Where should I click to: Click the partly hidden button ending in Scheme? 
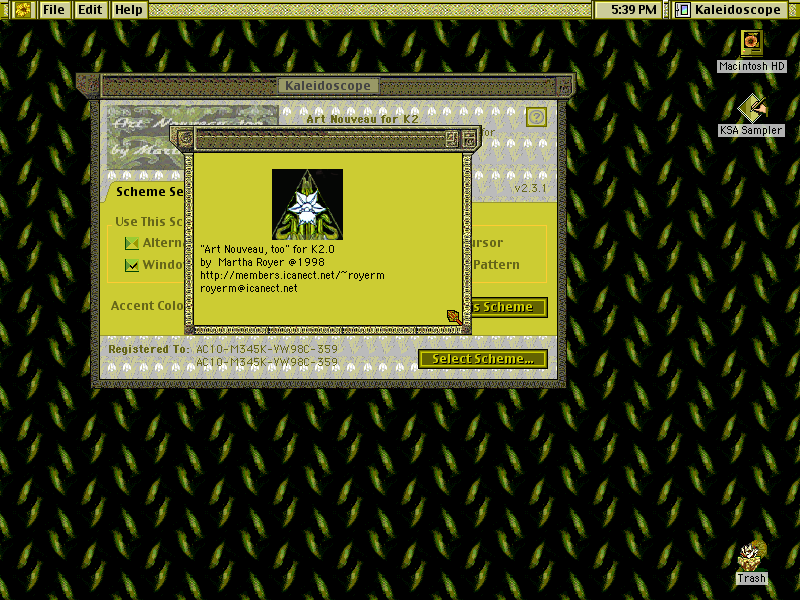509,307
